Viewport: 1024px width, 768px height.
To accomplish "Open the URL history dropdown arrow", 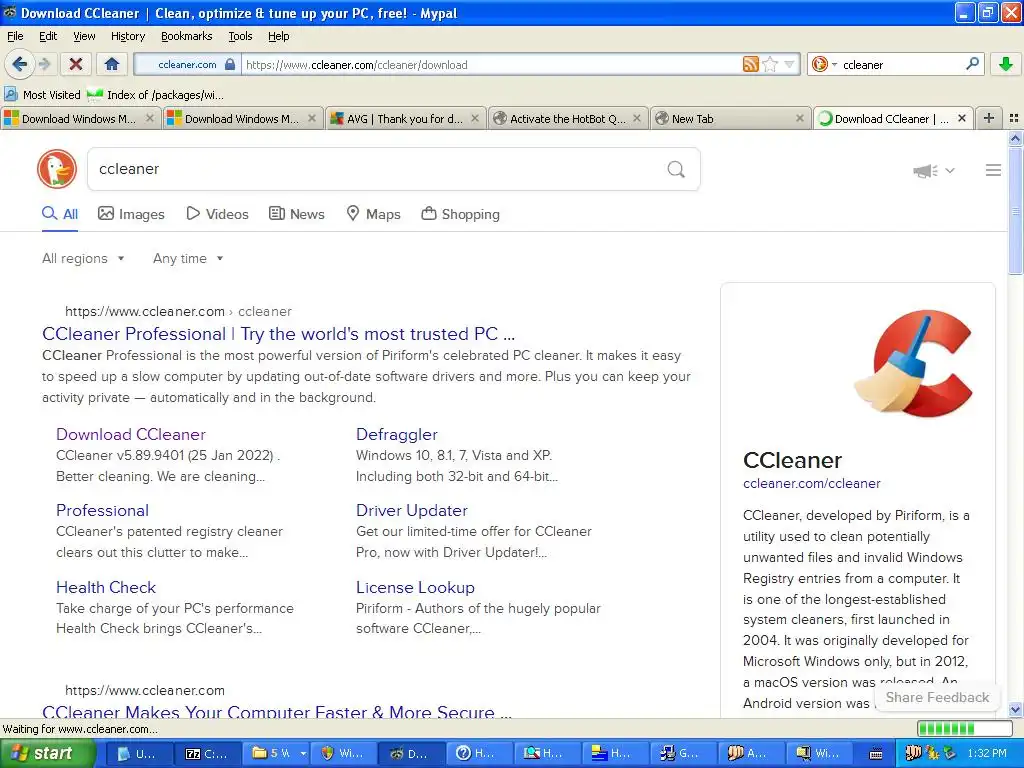I will click(789, 64).
